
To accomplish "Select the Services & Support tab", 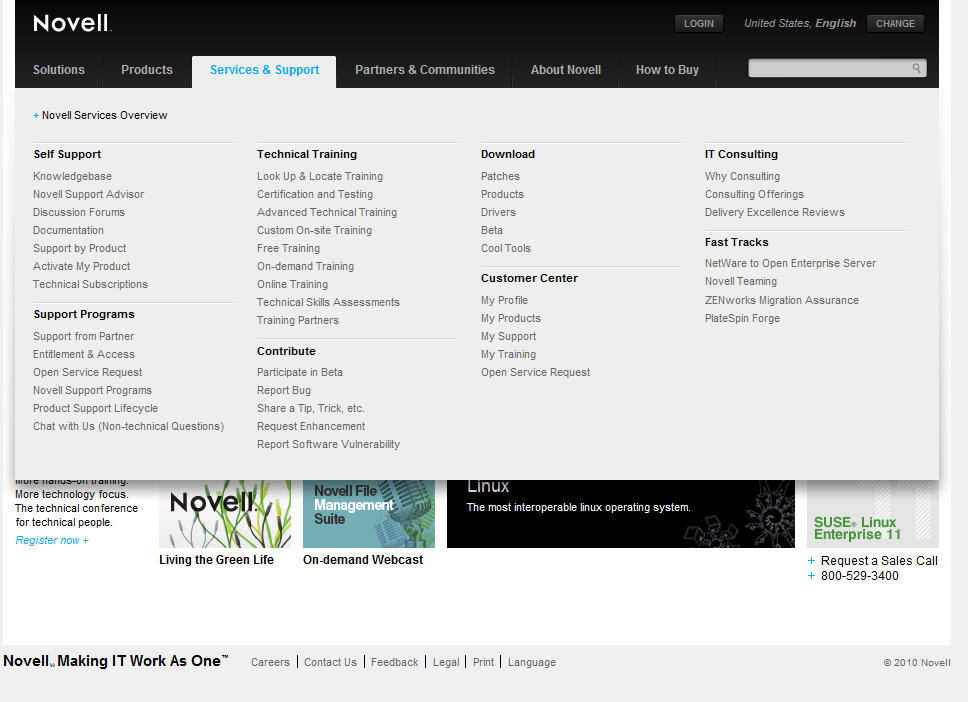I will tap(264, 70).
